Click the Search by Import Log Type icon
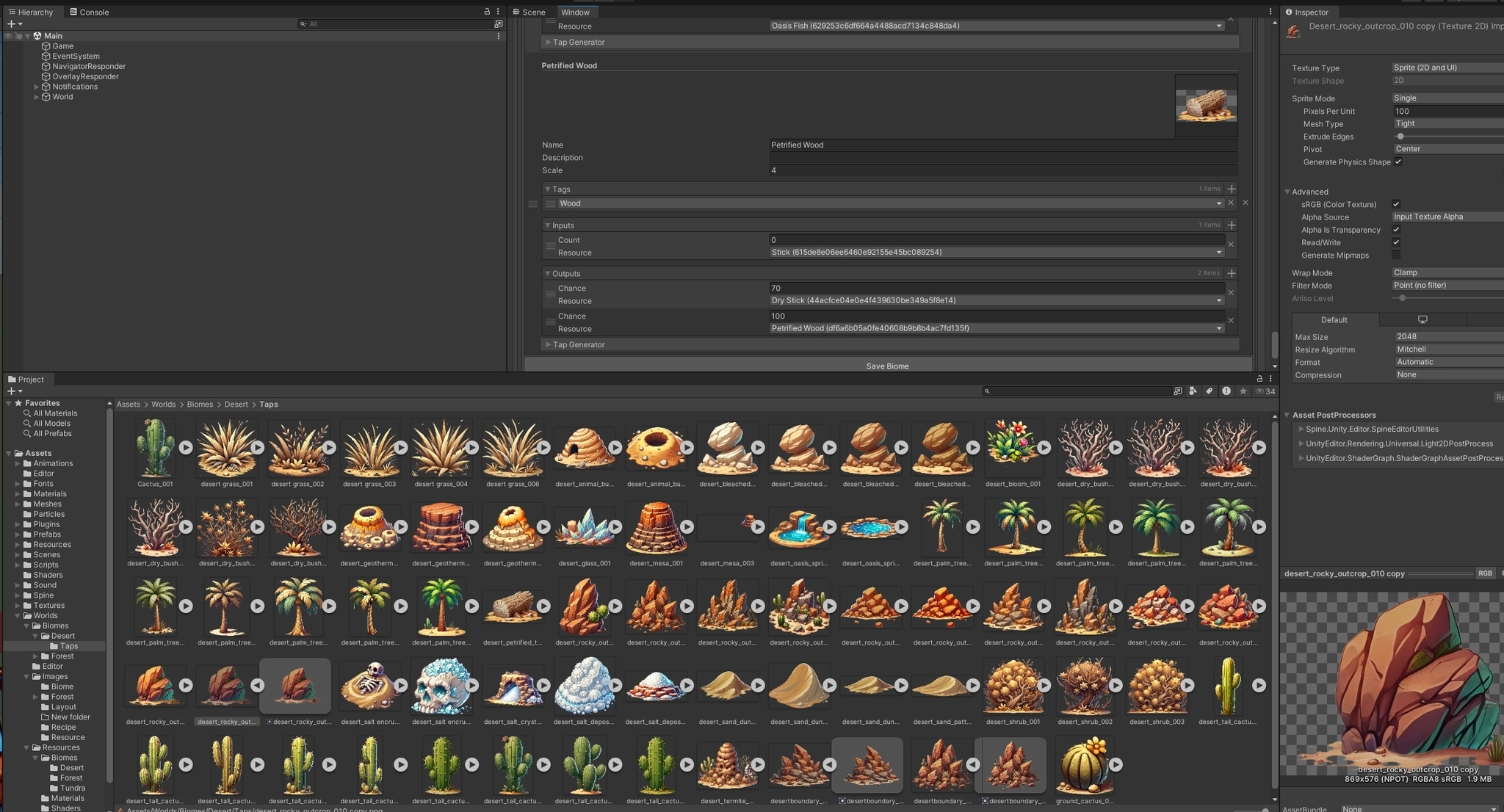This screenshot has height=812, width=1504. tap(1226, 391)
